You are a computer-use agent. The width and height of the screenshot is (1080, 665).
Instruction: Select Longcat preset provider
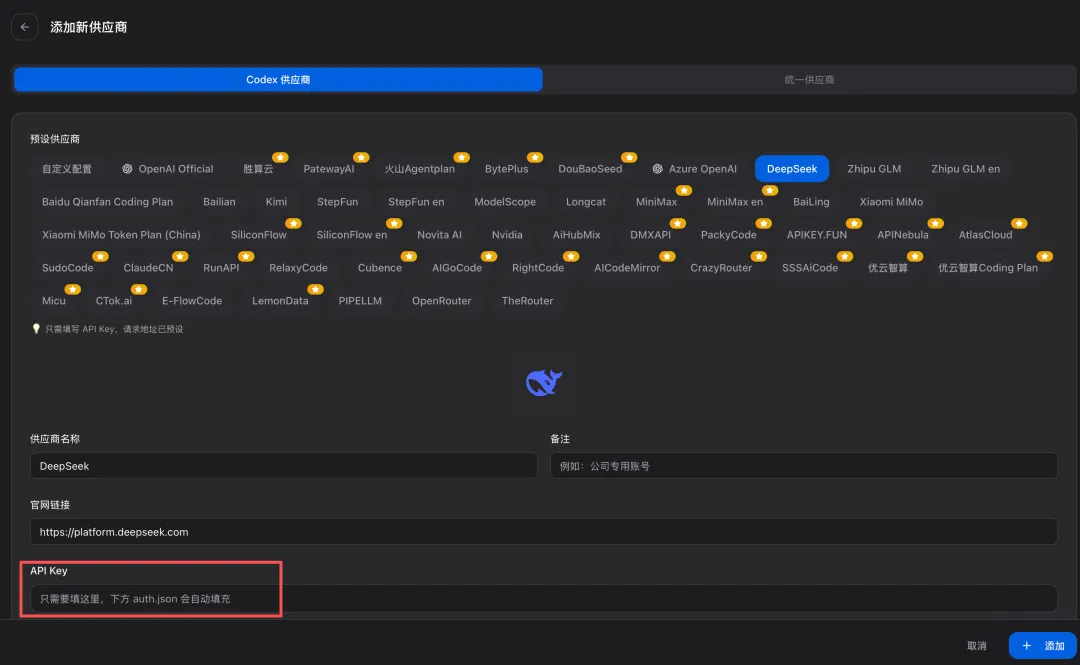pyautogui.click(x=586, y=202)
